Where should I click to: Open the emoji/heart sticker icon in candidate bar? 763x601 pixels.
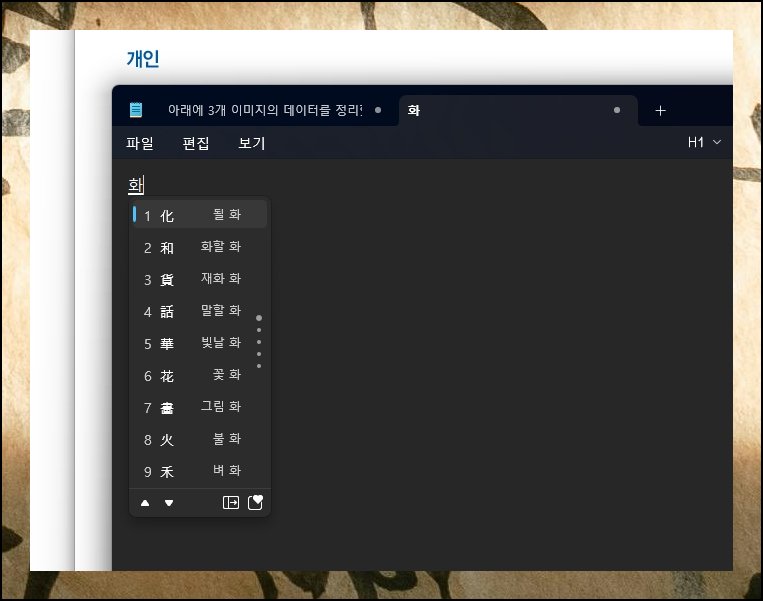pos(255,502)
